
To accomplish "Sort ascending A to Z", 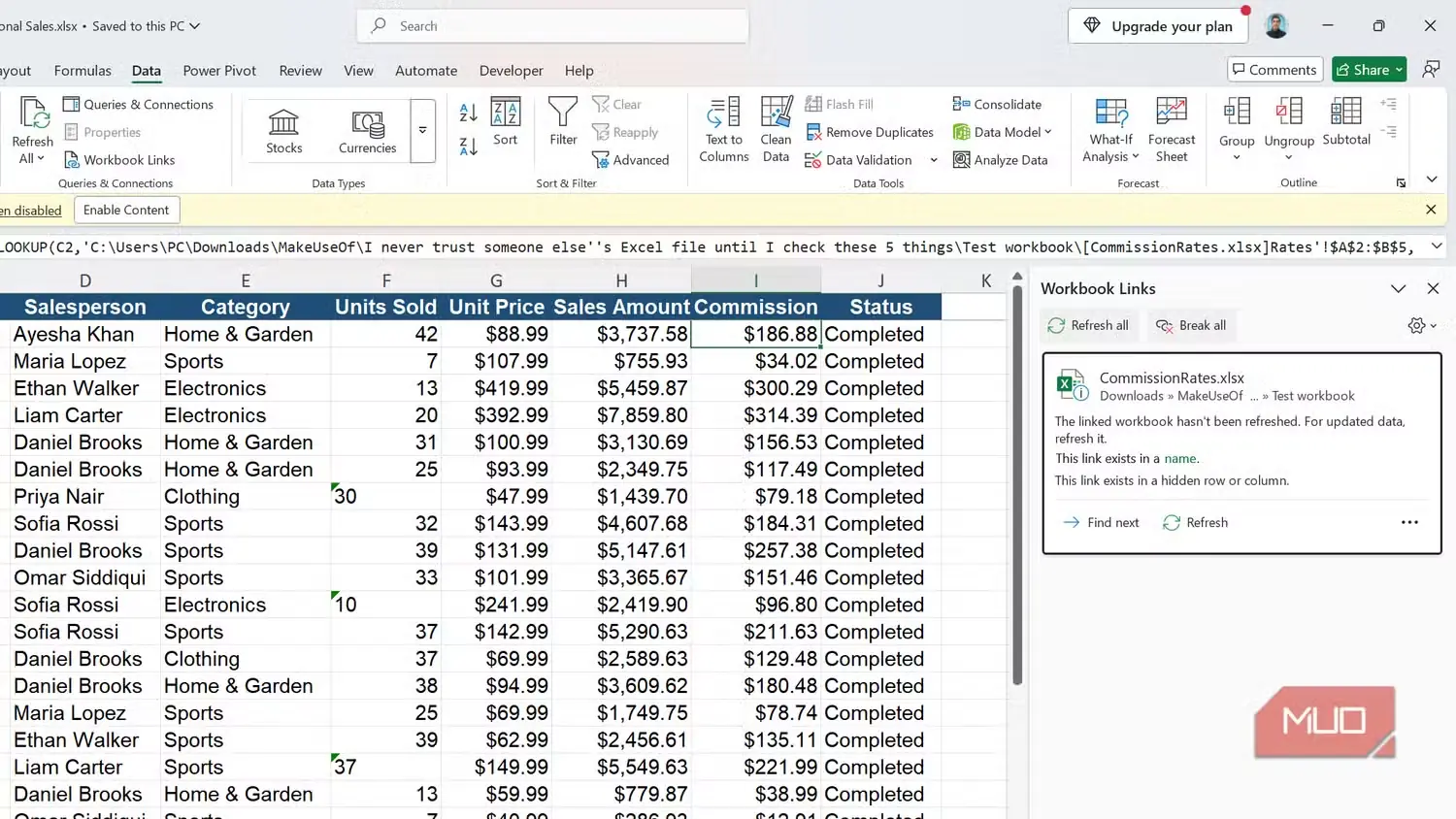I will 468,113.
